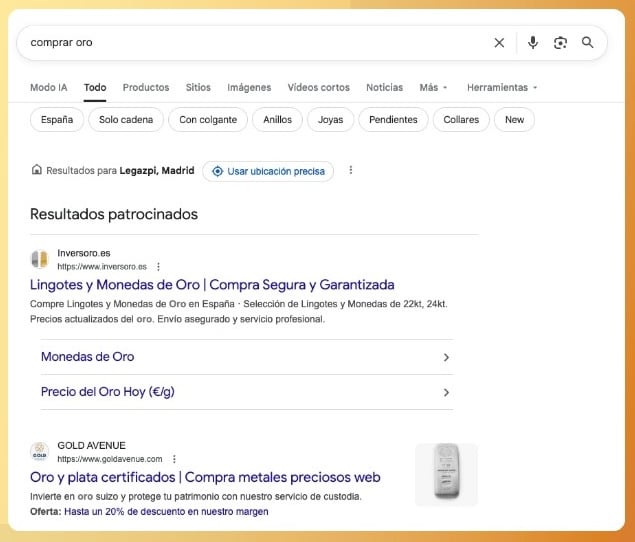
Task: Click the Inversoro.es favicon
Action: coord(40,259)
